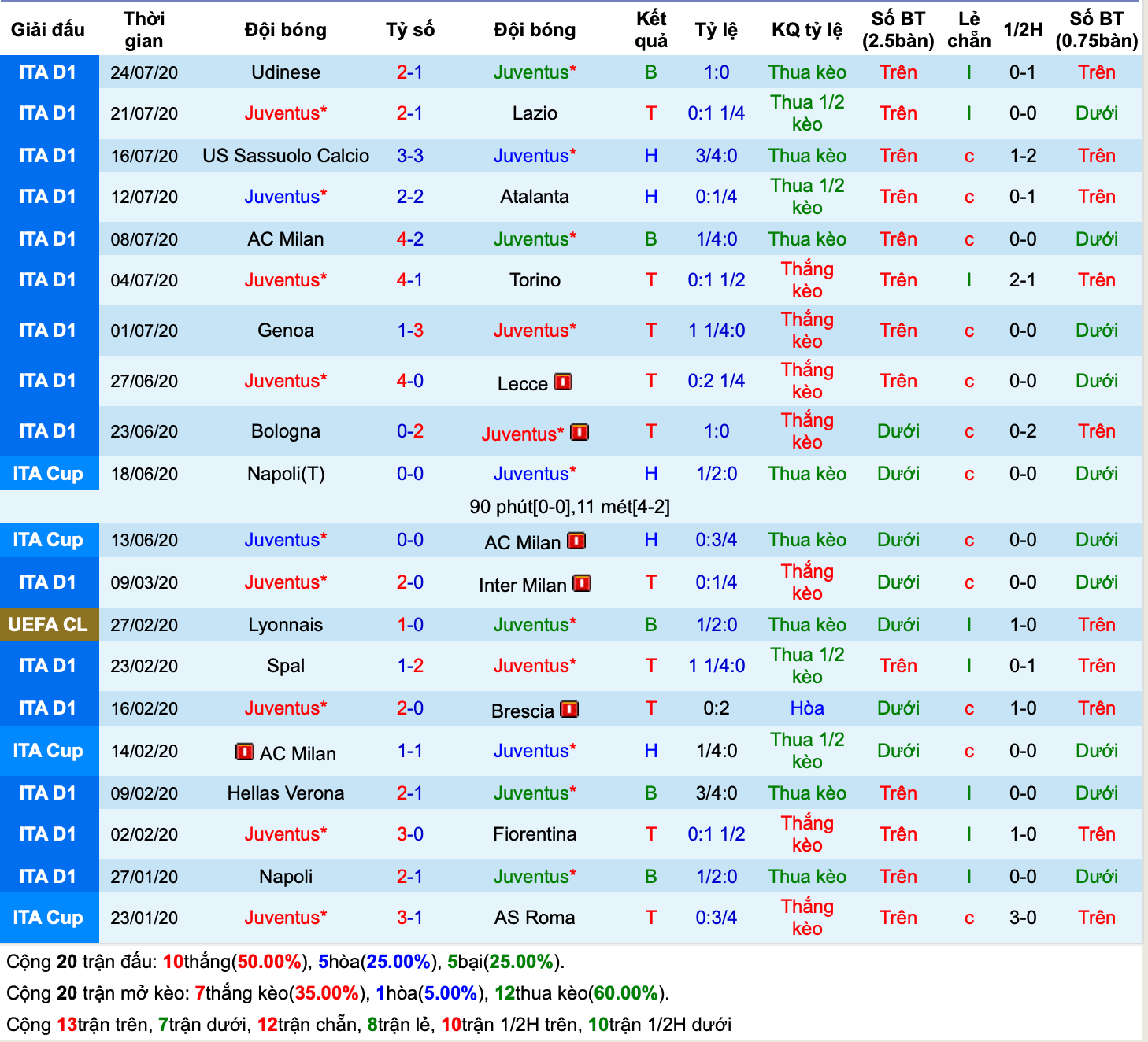The width and height of the screenshot is (1148, 1042).
Task: Click the 'Giải đấu' column header
Action: pyautogui.click(x=48, y=30)
